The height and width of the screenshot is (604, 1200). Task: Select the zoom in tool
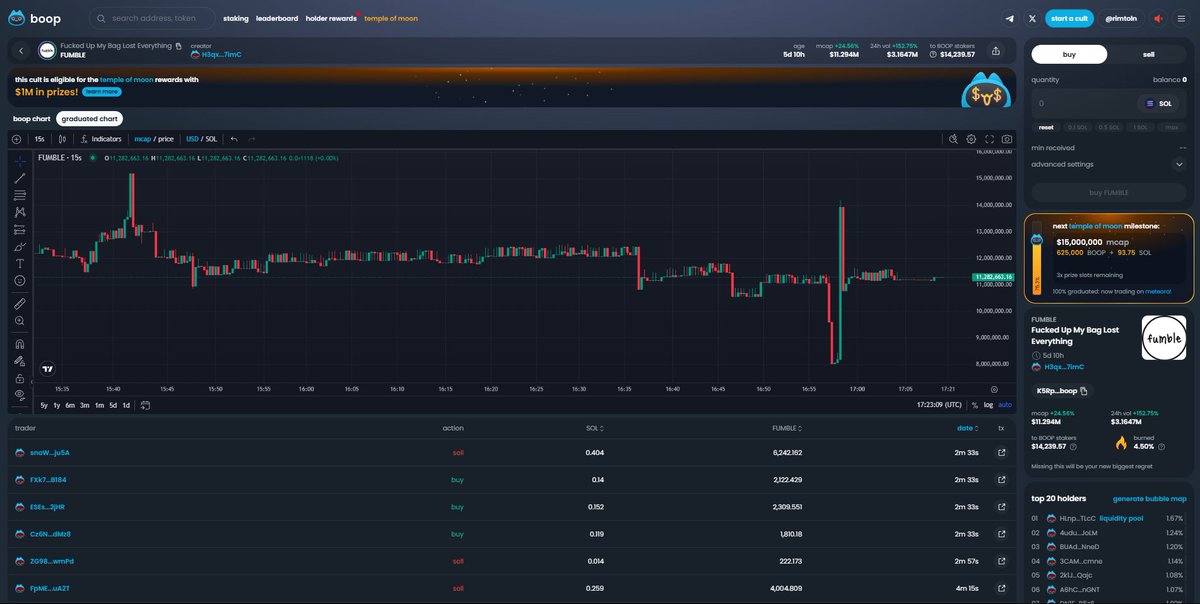point(20,321)
